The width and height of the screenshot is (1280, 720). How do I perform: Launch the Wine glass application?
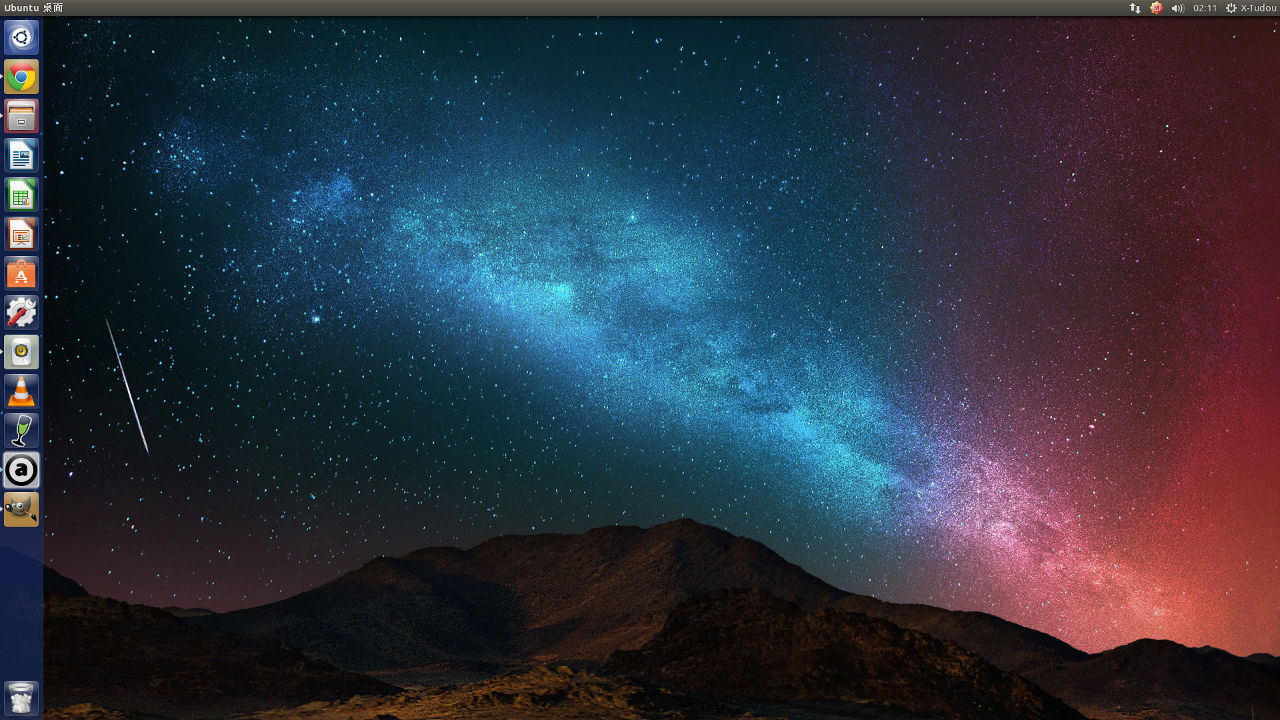(21, 431)
